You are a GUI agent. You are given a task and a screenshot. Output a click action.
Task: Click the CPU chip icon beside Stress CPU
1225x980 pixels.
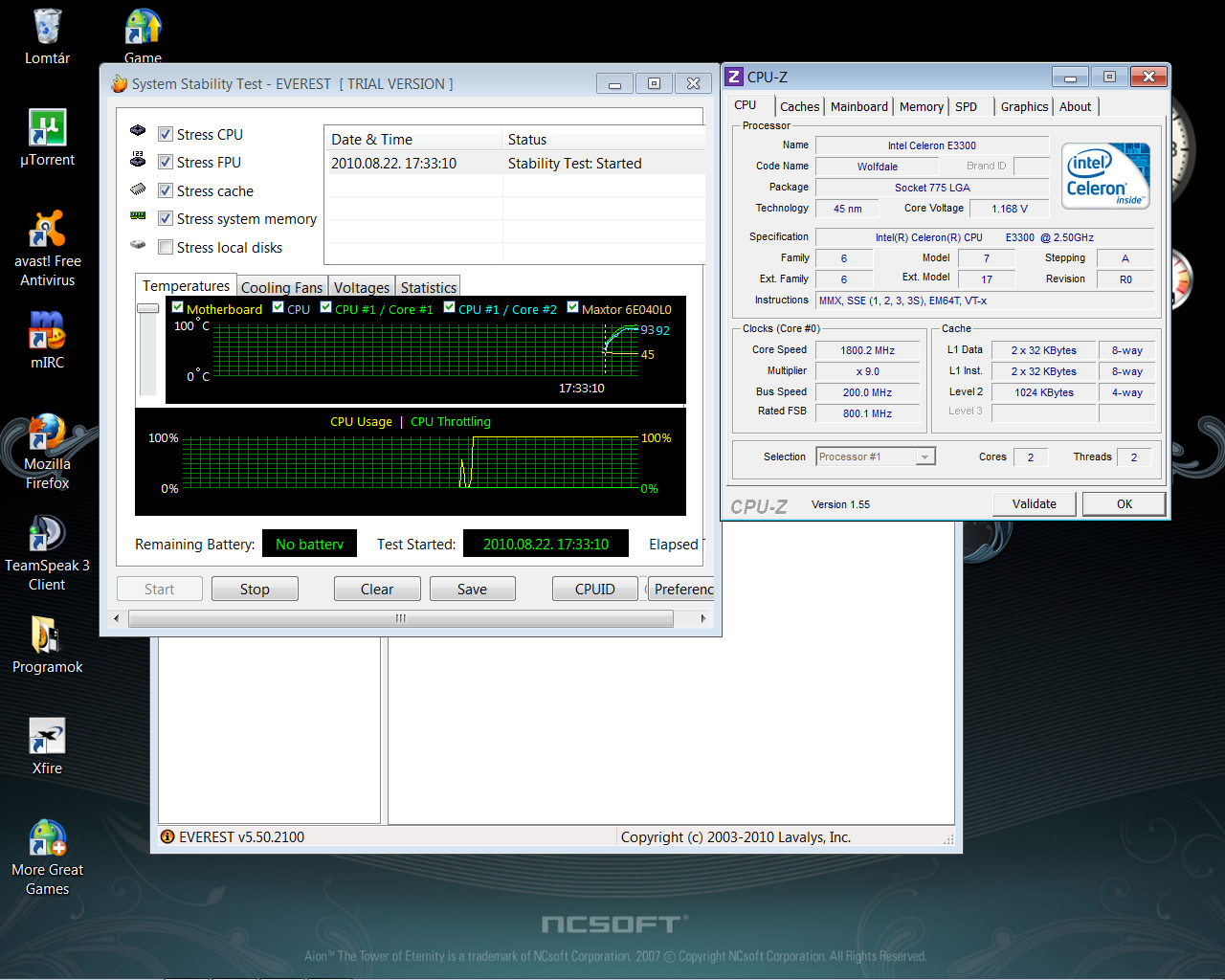tap(138, 130)
